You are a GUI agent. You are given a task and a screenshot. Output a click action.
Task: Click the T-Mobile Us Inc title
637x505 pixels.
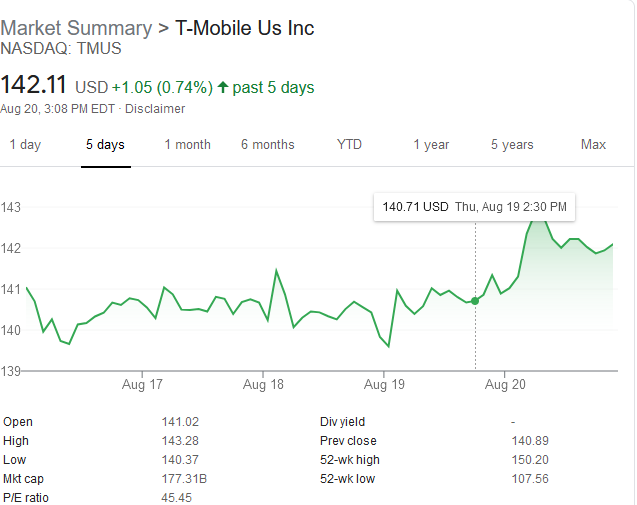(245, 28)
